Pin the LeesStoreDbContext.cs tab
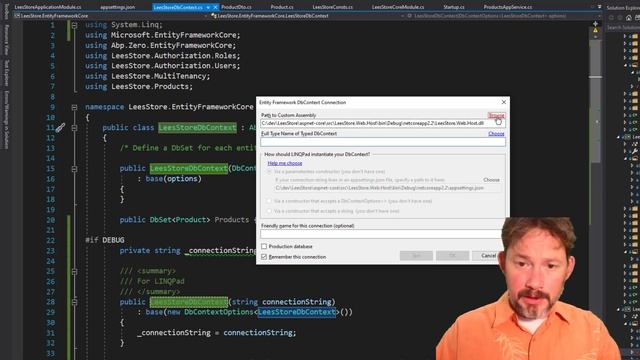 208,7
